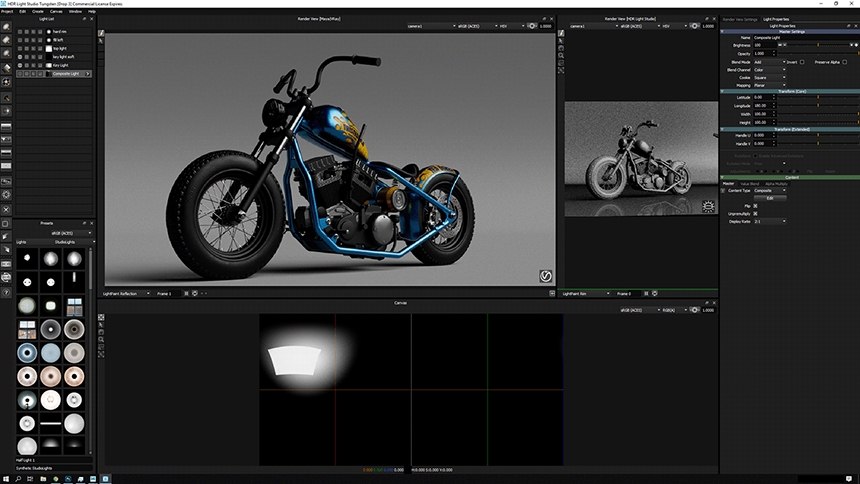The image size is (860, 484).
Task: Open the Content Type dropdown
Action: click(x=770, y=190)
